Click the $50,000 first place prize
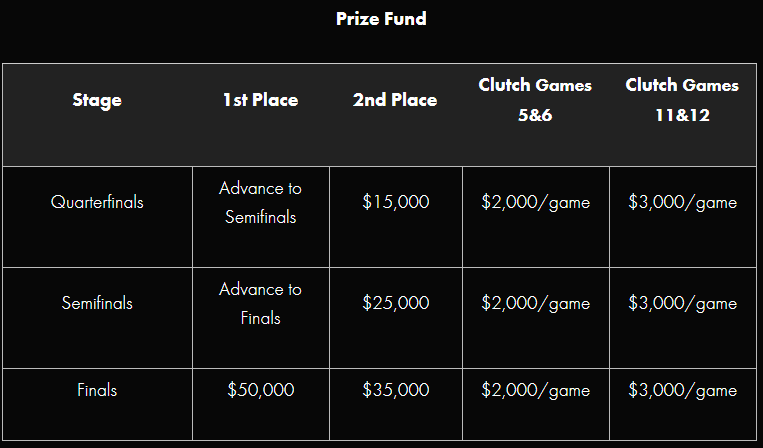This screenshot has height=448, width=763. [260, 390]
